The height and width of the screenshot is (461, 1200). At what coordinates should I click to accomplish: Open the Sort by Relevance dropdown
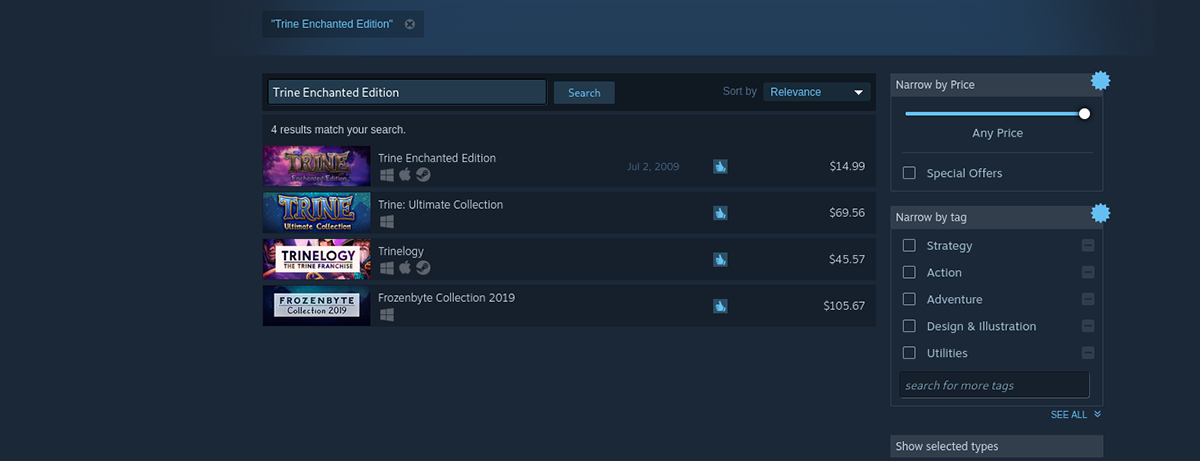point(817,92)
